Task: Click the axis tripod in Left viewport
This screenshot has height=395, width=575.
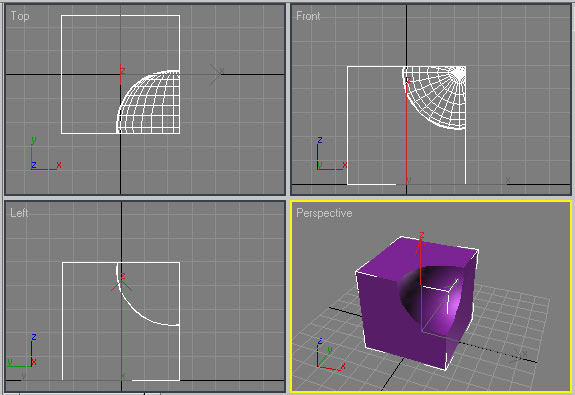Action: pos(23,350)
